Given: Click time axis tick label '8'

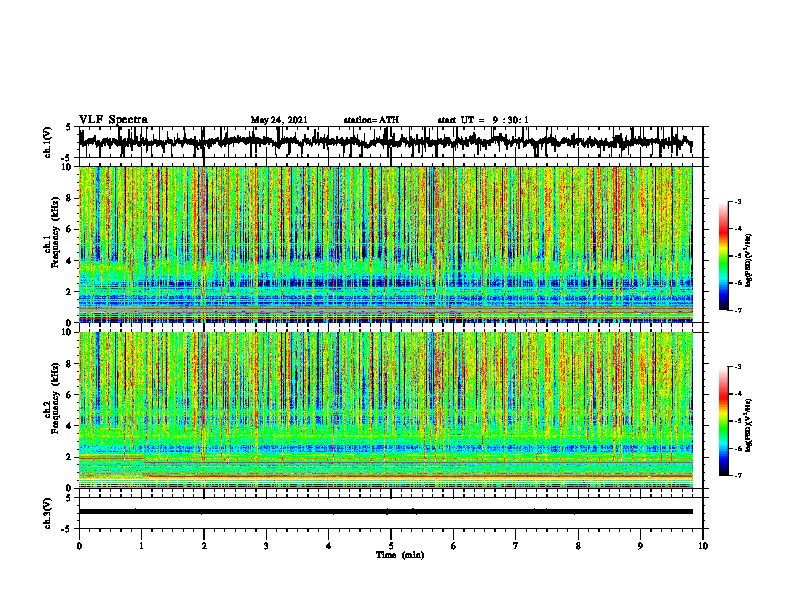Looking at the screenshot, I should pyautogui.click(x=578, y=546).
